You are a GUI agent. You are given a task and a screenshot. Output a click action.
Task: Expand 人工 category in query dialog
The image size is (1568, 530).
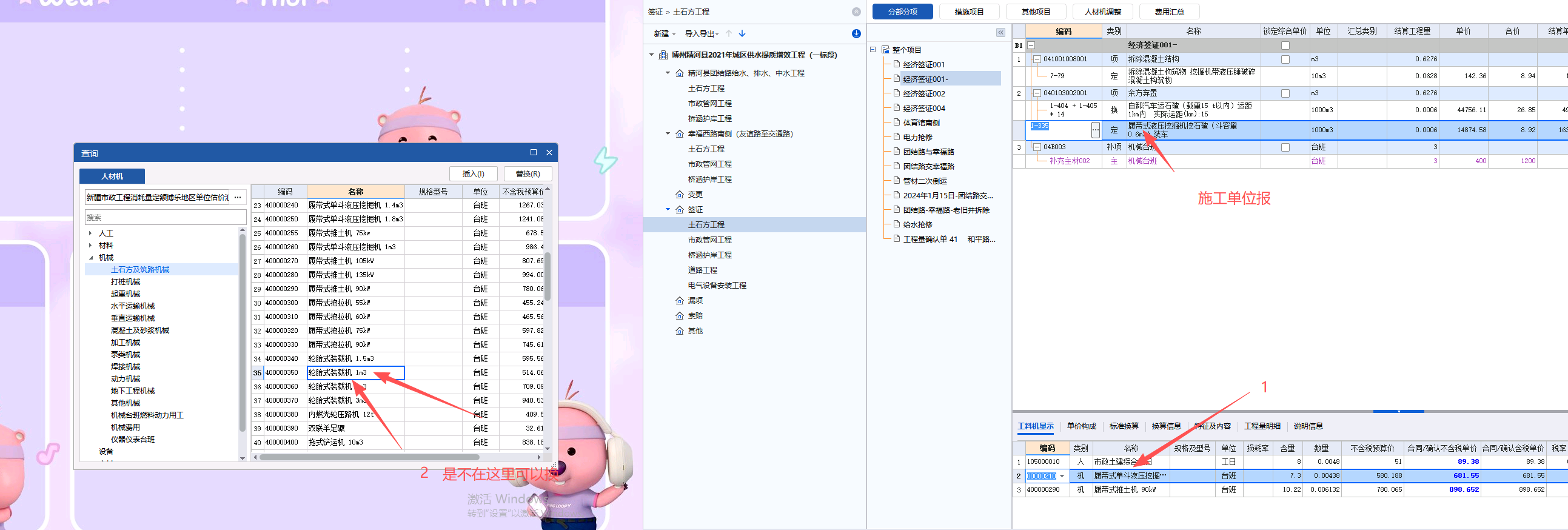click(x=90, y=233)
